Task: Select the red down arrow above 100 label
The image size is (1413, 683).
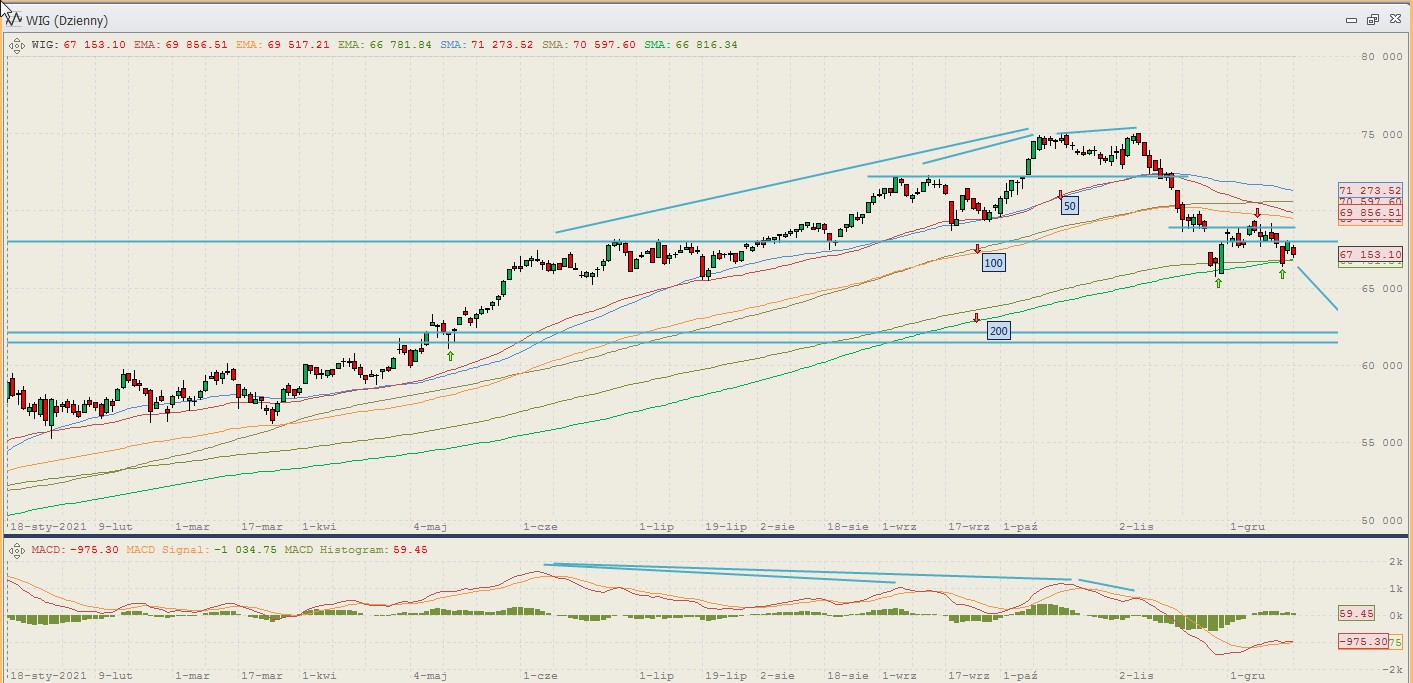Action: (x=977, y=249)
